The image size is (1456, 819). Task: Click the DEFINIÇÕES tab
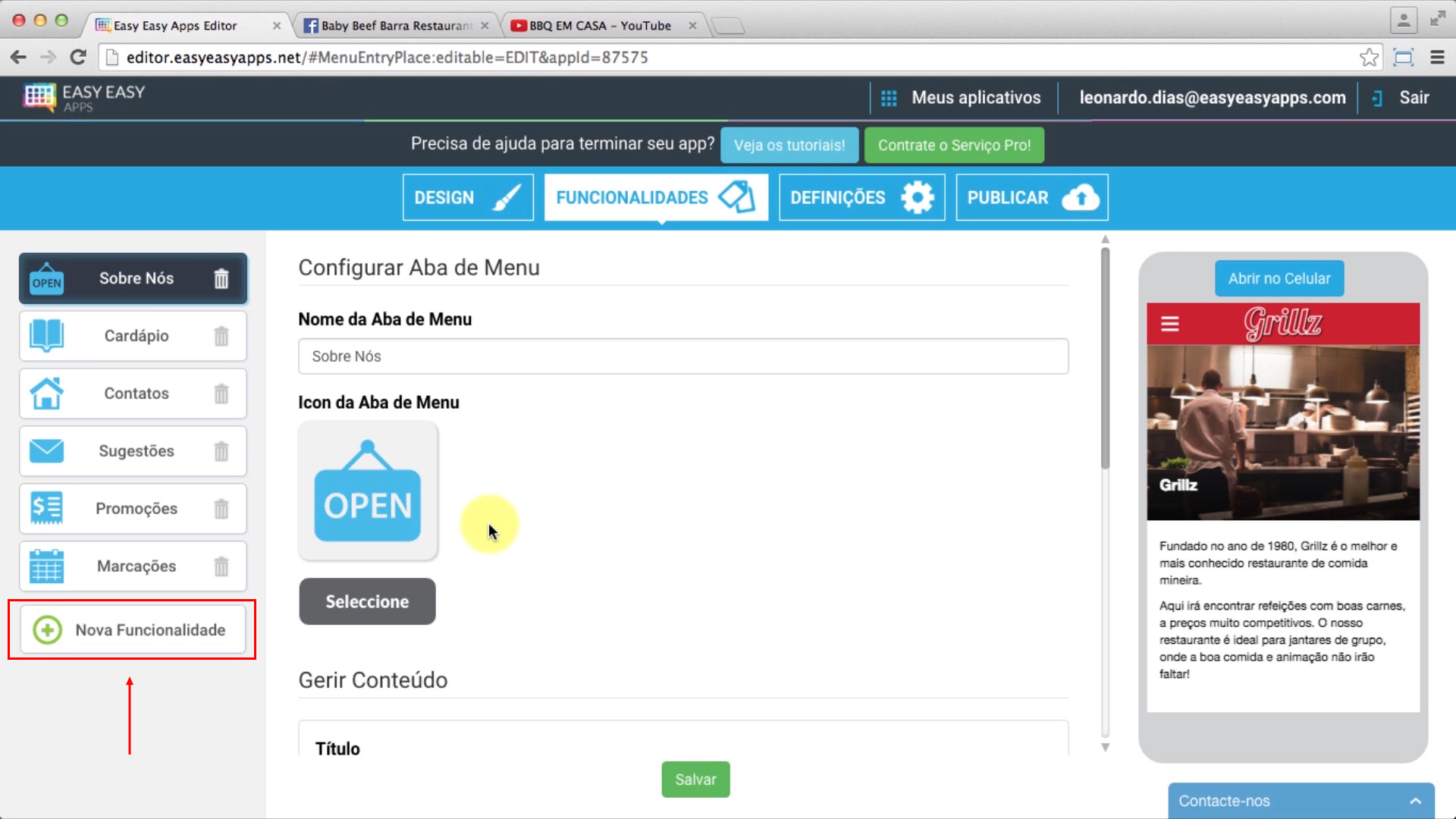pos(861,197)
